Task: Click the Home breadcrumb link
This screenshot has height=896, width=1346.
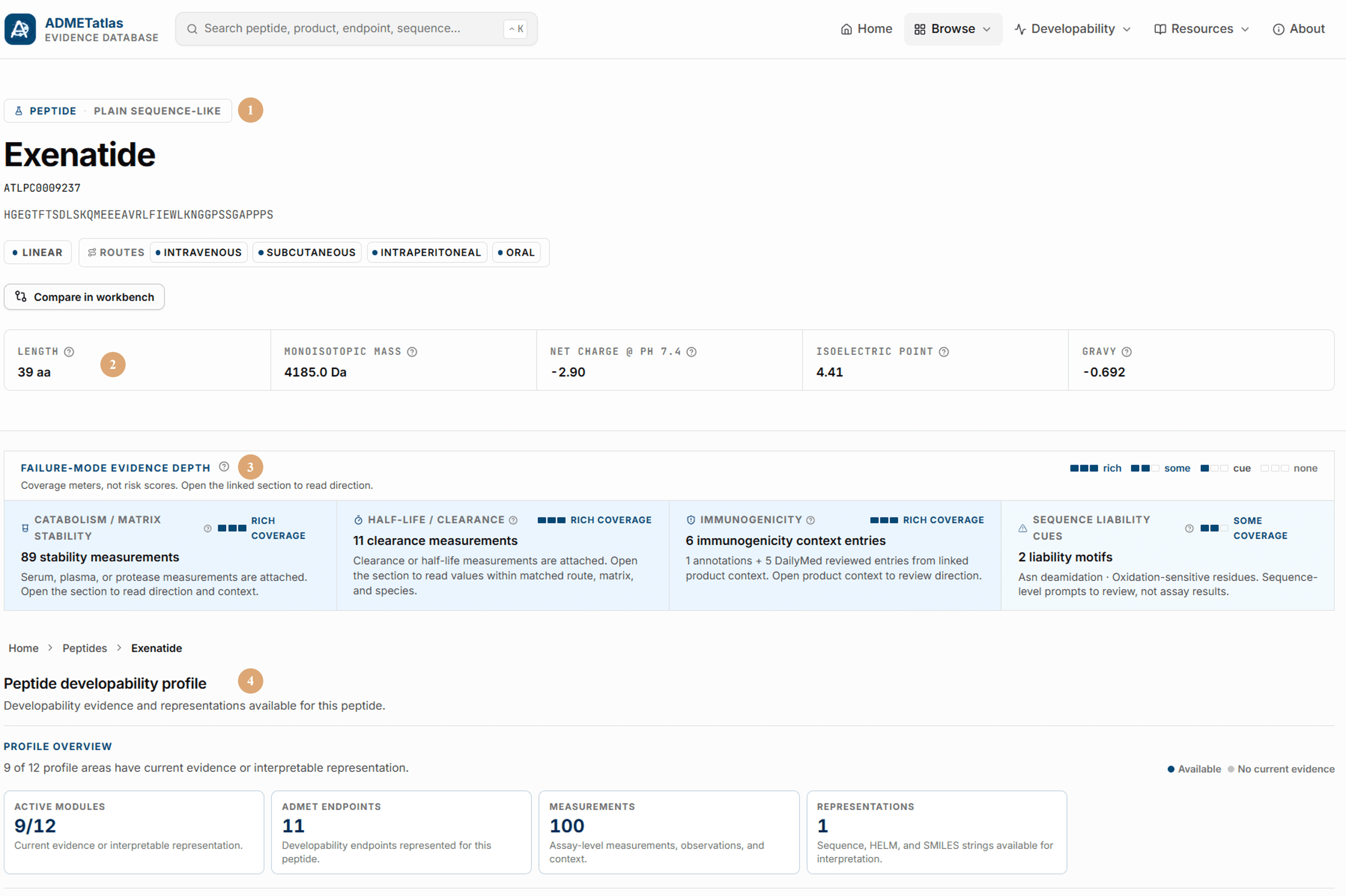Action: coord(24,648)
